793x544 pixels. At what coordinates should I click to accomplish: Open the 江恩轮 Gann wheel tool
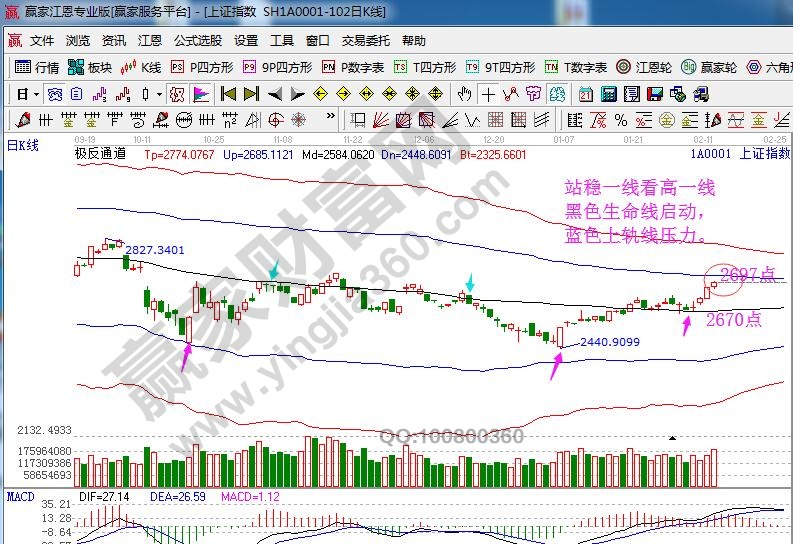coord(648,67)
